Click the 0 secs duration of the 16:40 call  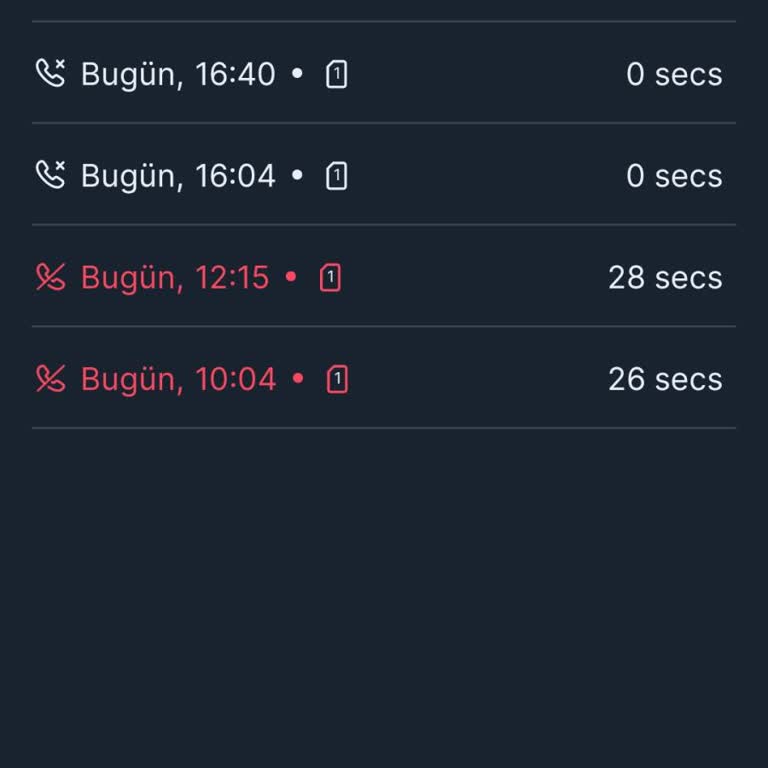pos(674,74)
